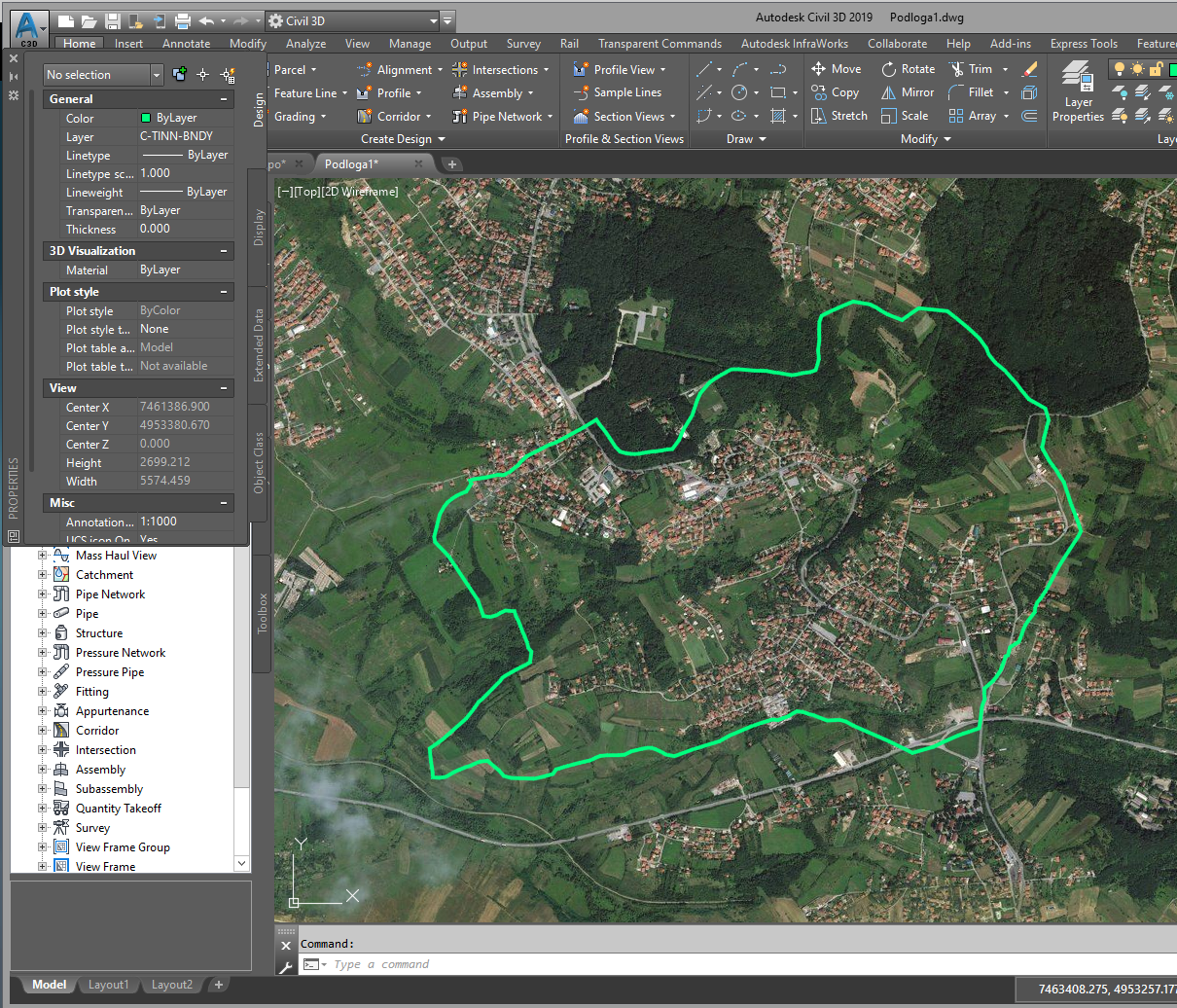Open the Analyze menu tab
Screen dimensions: 1177x1008
tap(305, 43)
